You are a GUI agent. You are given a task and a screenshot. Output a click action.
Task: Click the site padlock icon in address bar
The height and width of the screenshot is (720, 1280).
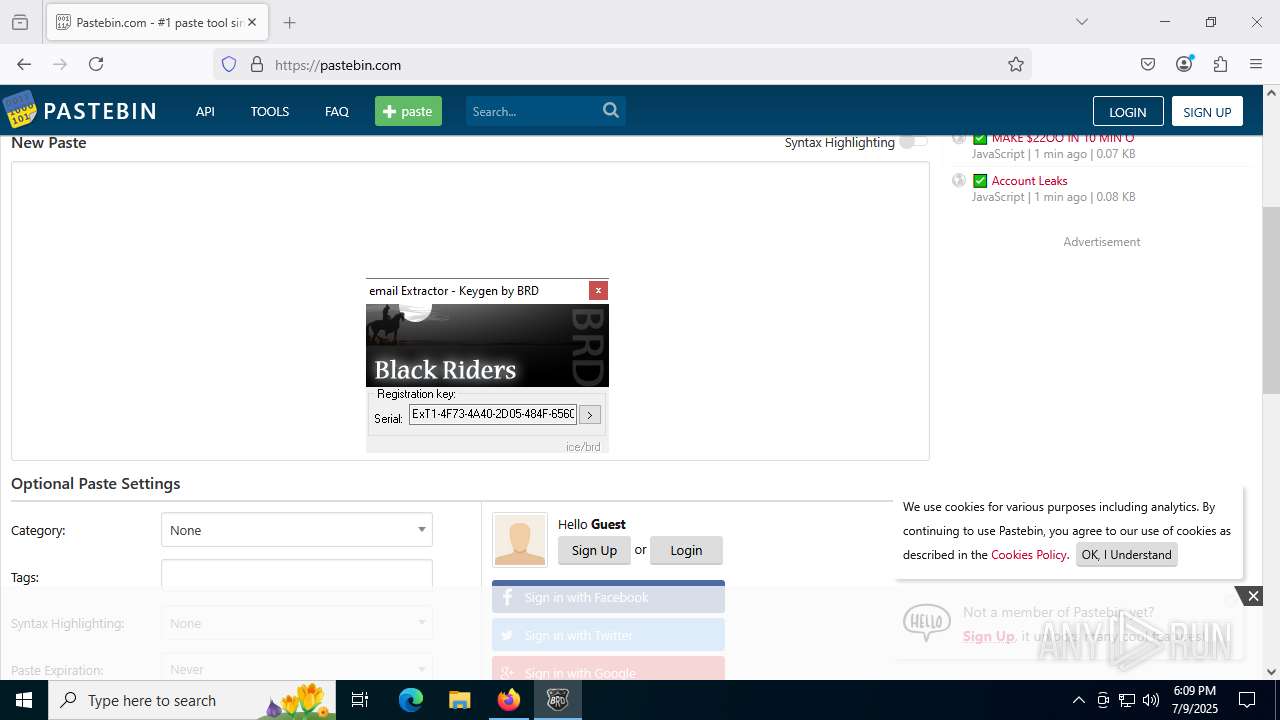coord(257,64)
